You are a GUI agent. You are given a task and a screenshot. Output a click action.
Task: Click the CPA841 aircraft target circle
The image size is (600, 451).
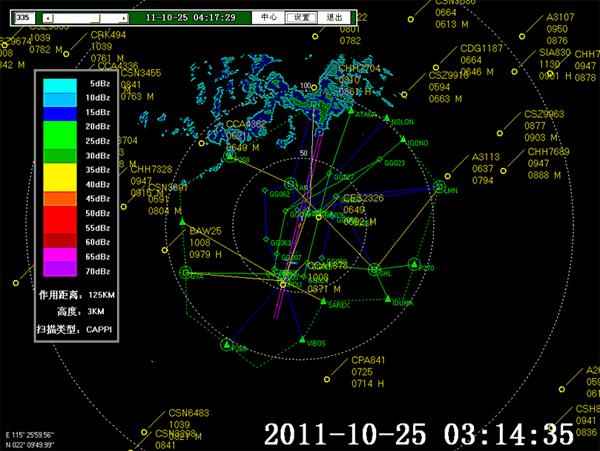pos(327,379)
